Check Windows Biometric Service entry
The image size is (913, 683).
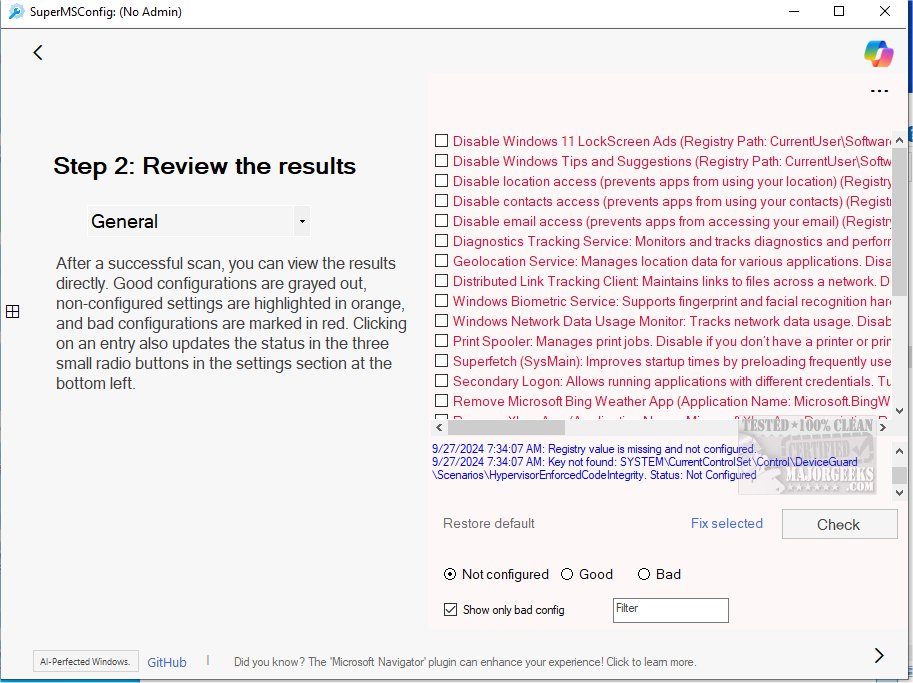441,300
